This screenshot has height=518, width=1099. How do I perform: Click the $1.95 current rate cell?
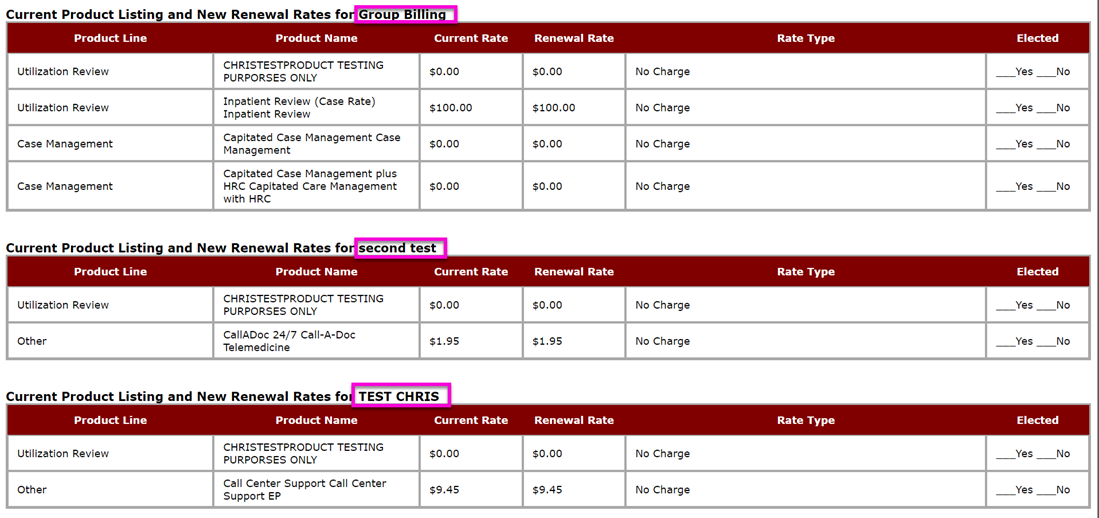[x=444, y=342]
